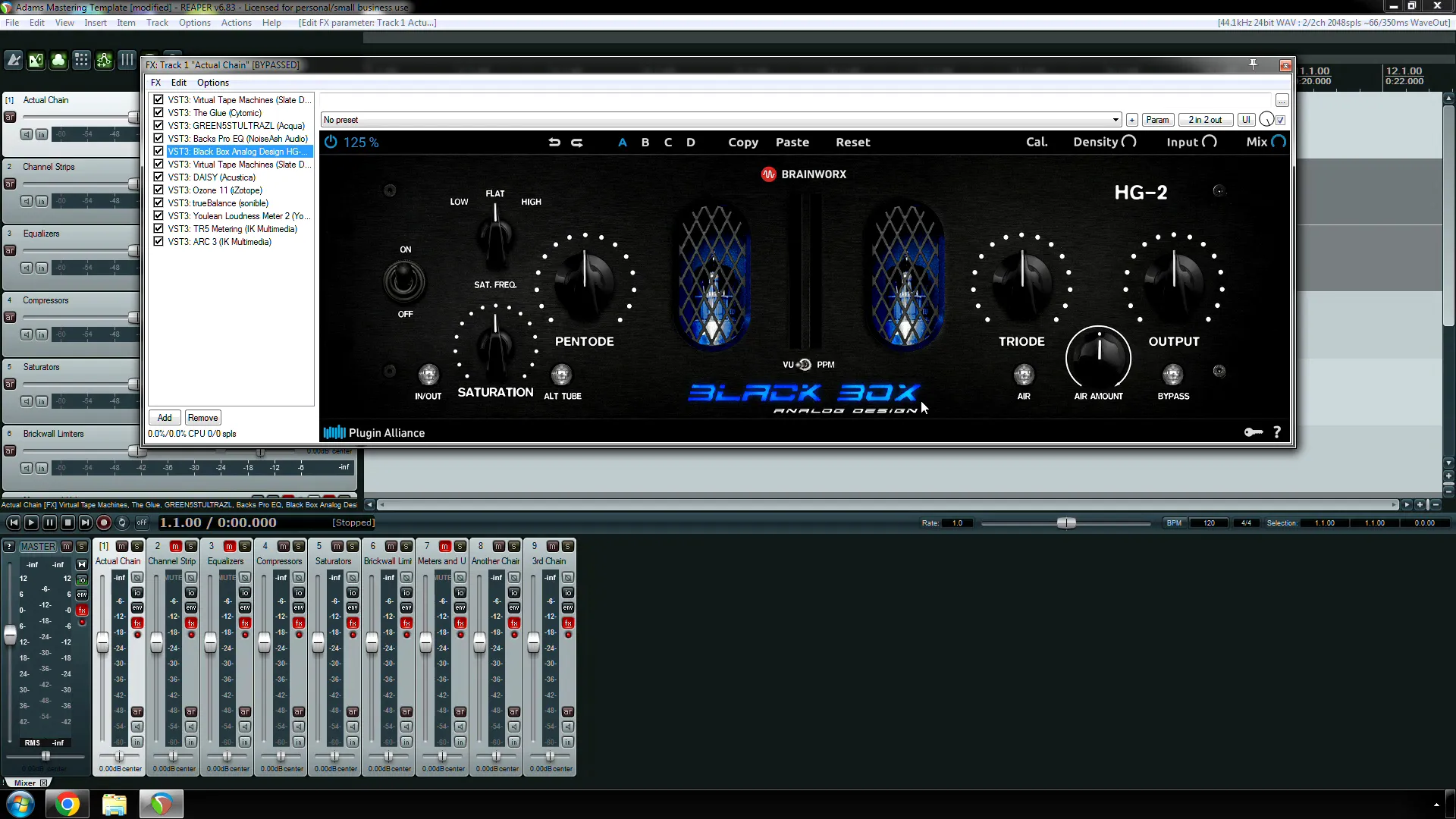Viewport: 1456px width, 819px height.
Task: Drag the Mix knob on HG-2 plugin
Action: pyautogui.click(x=1278, y=142)
